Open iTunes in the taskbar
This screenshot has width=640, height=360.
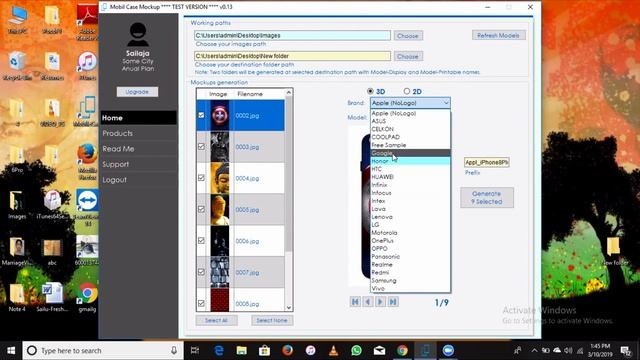pos(310,350)
